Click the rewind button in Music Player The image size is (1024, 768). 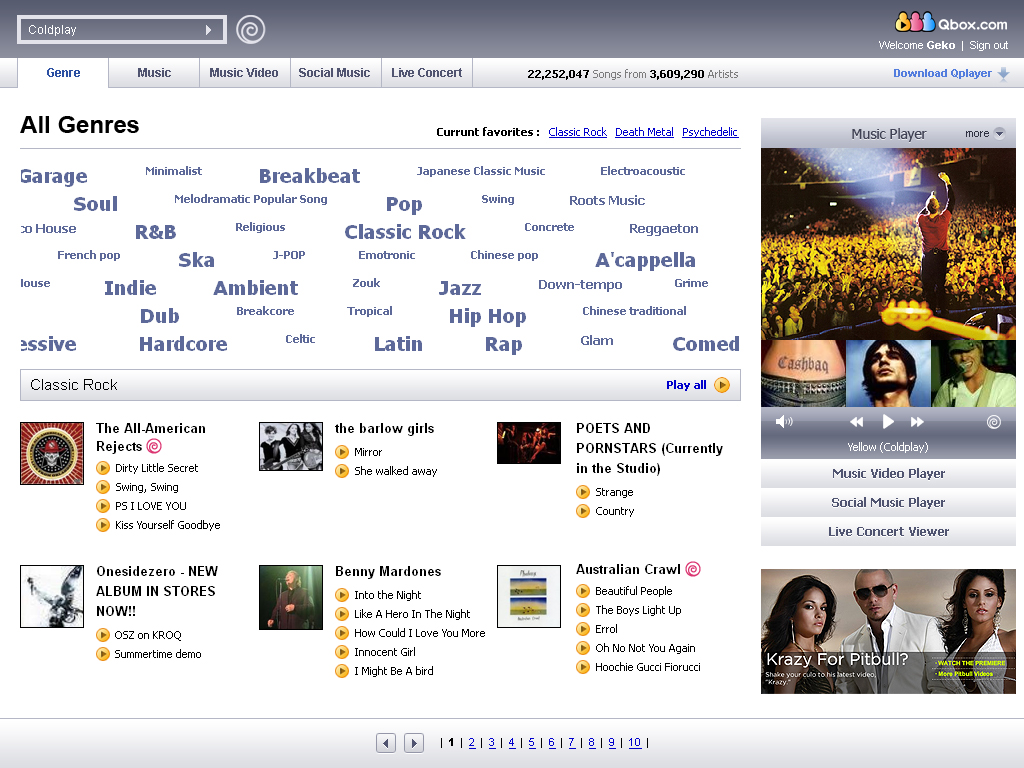(856, 422)
